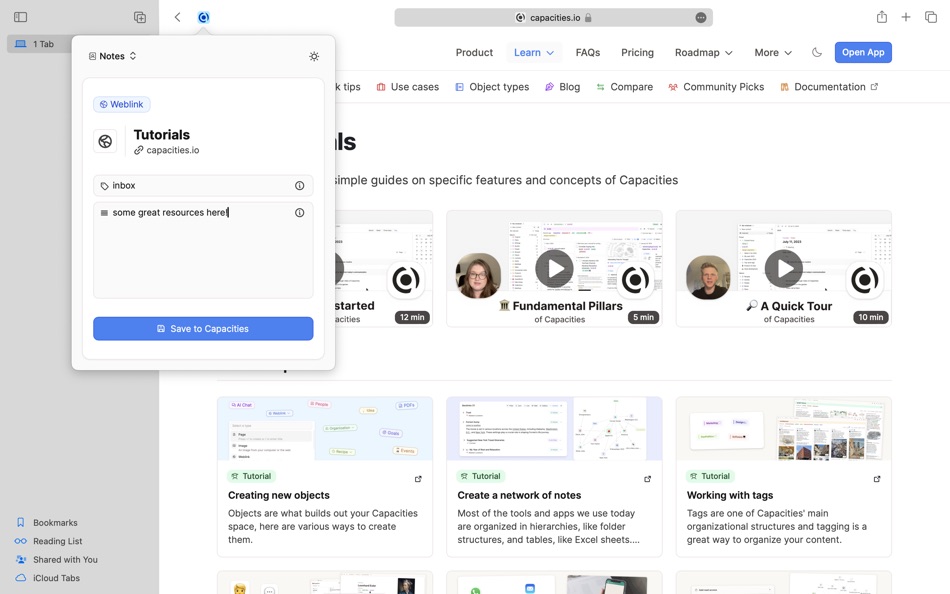Click the Share icon in Safari toolbar
Image resolution: width=950 pixels, height=594 pixels.
[x=882, y=17]
